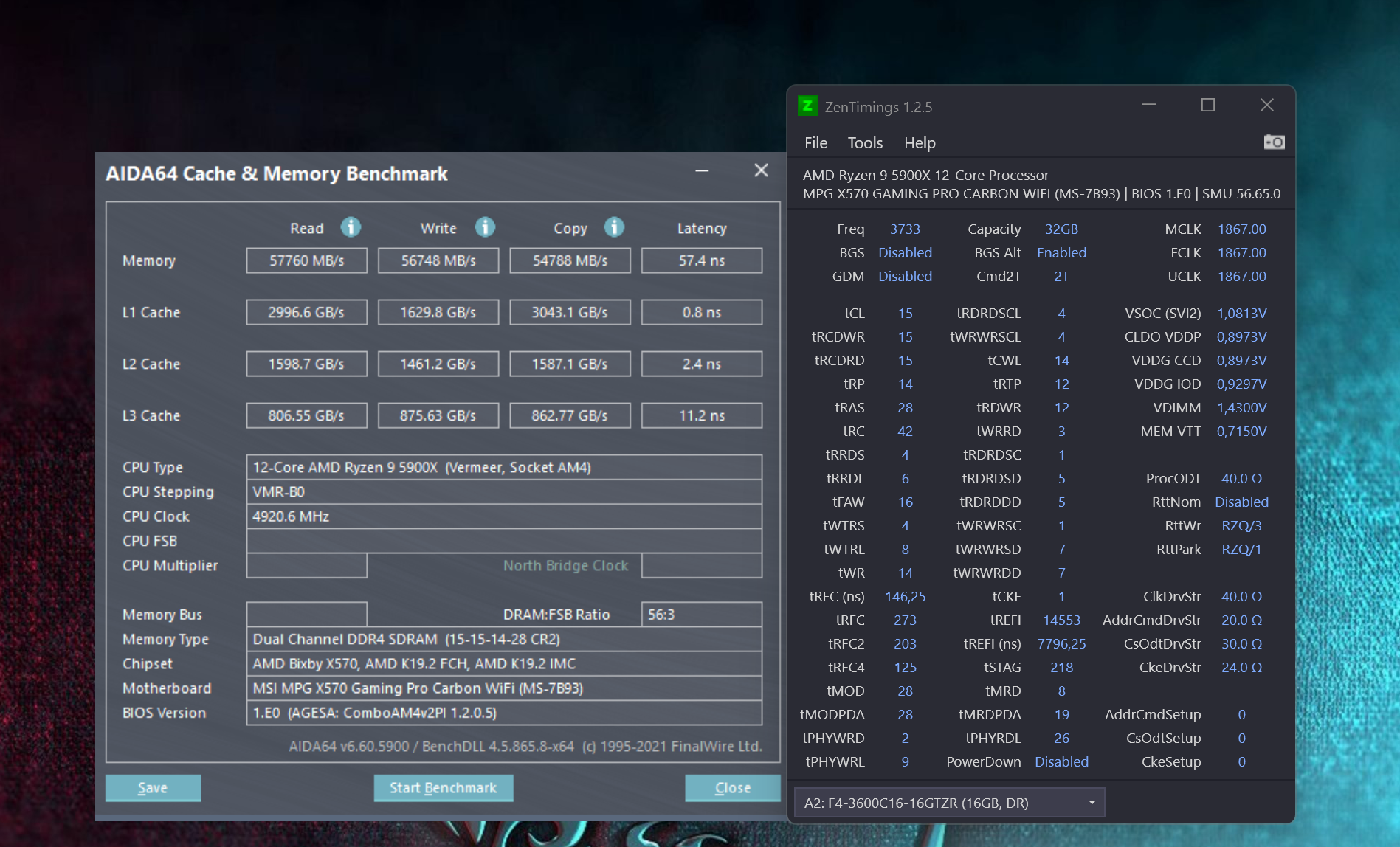Expand the A2 memory module dropdown
The width and height of the screenshot is (1400, 847).
[949, 803]
